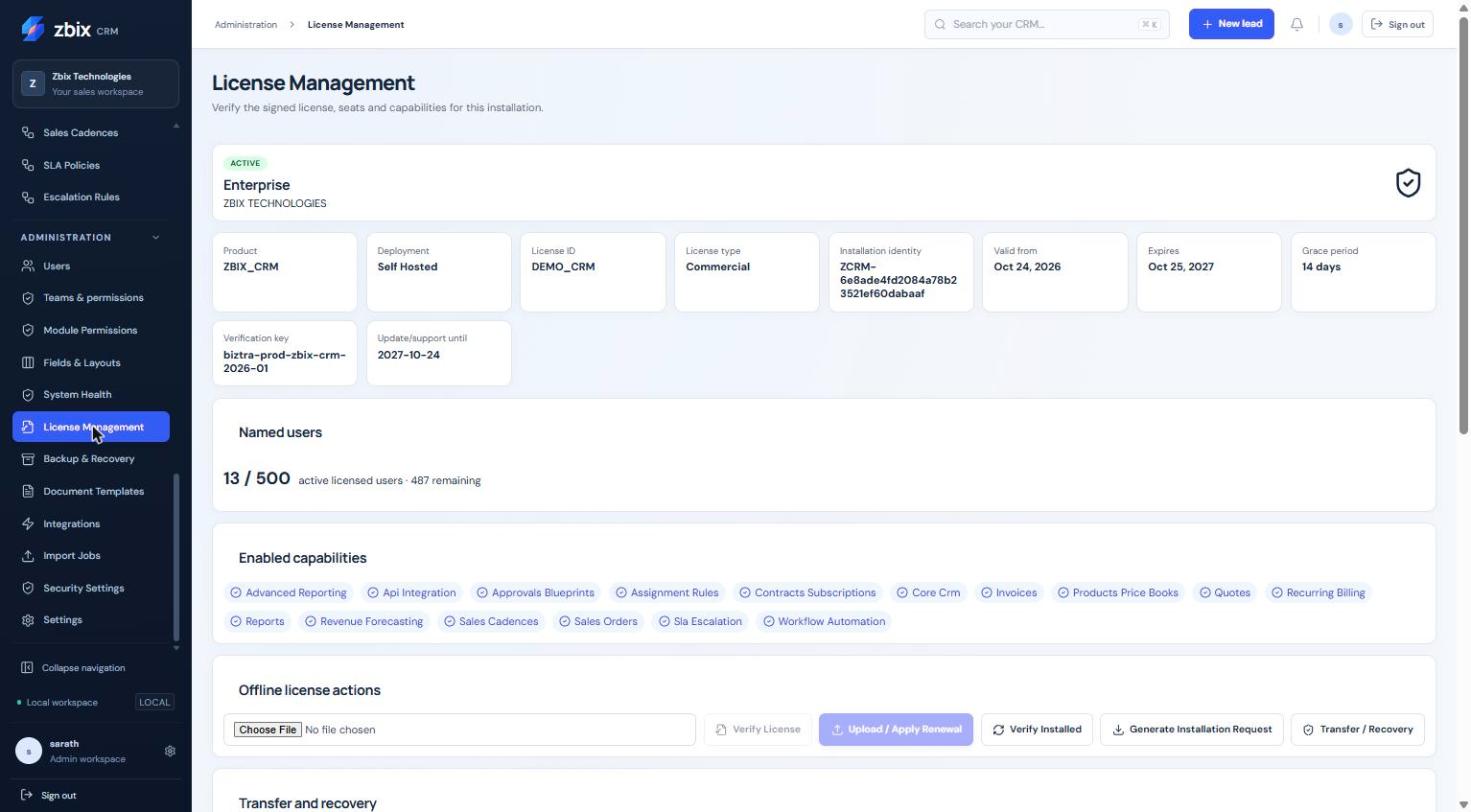Click the Sla Escalation capability chip
The height and width of the screenshot is (812, 1471).
click(x=700, y=622)
